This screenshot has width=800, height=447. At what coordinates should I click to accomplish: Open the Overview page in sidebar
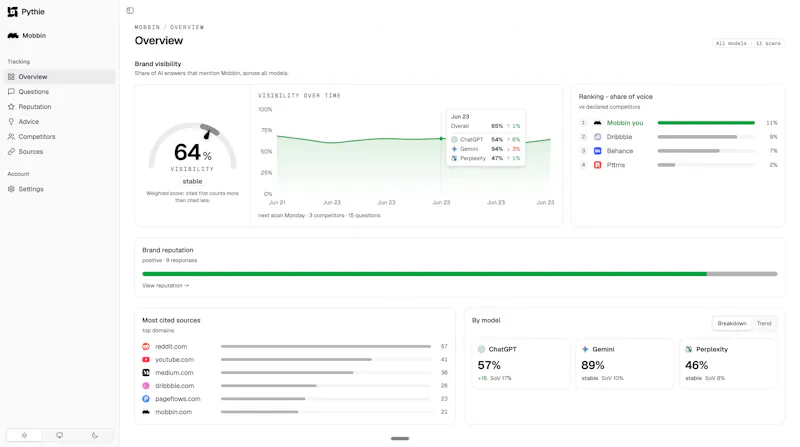[60, 77]
